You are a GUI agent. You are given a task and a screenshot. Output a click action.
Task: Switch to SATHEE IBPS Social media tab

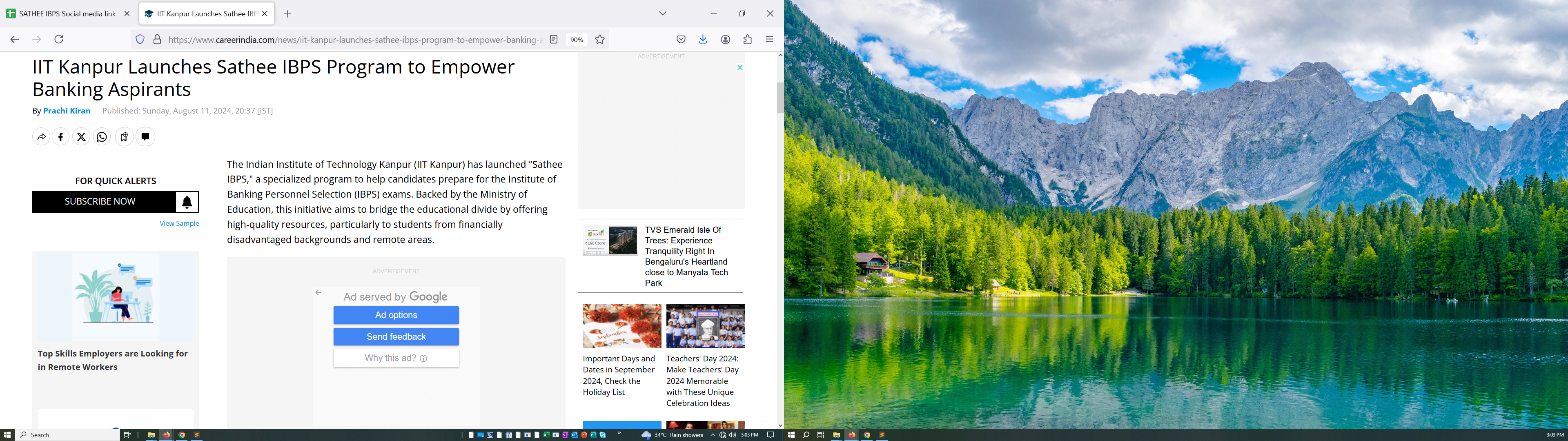(67, 13)
